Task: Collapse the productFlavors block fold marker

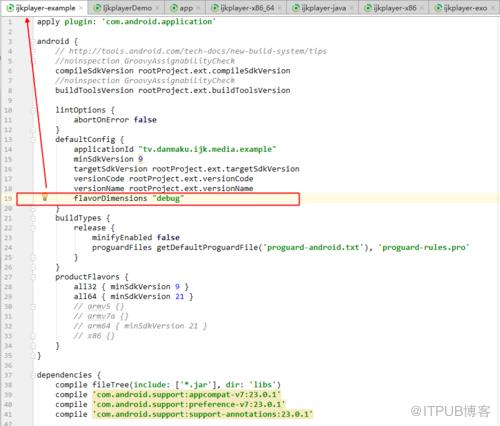Action: 34,277
